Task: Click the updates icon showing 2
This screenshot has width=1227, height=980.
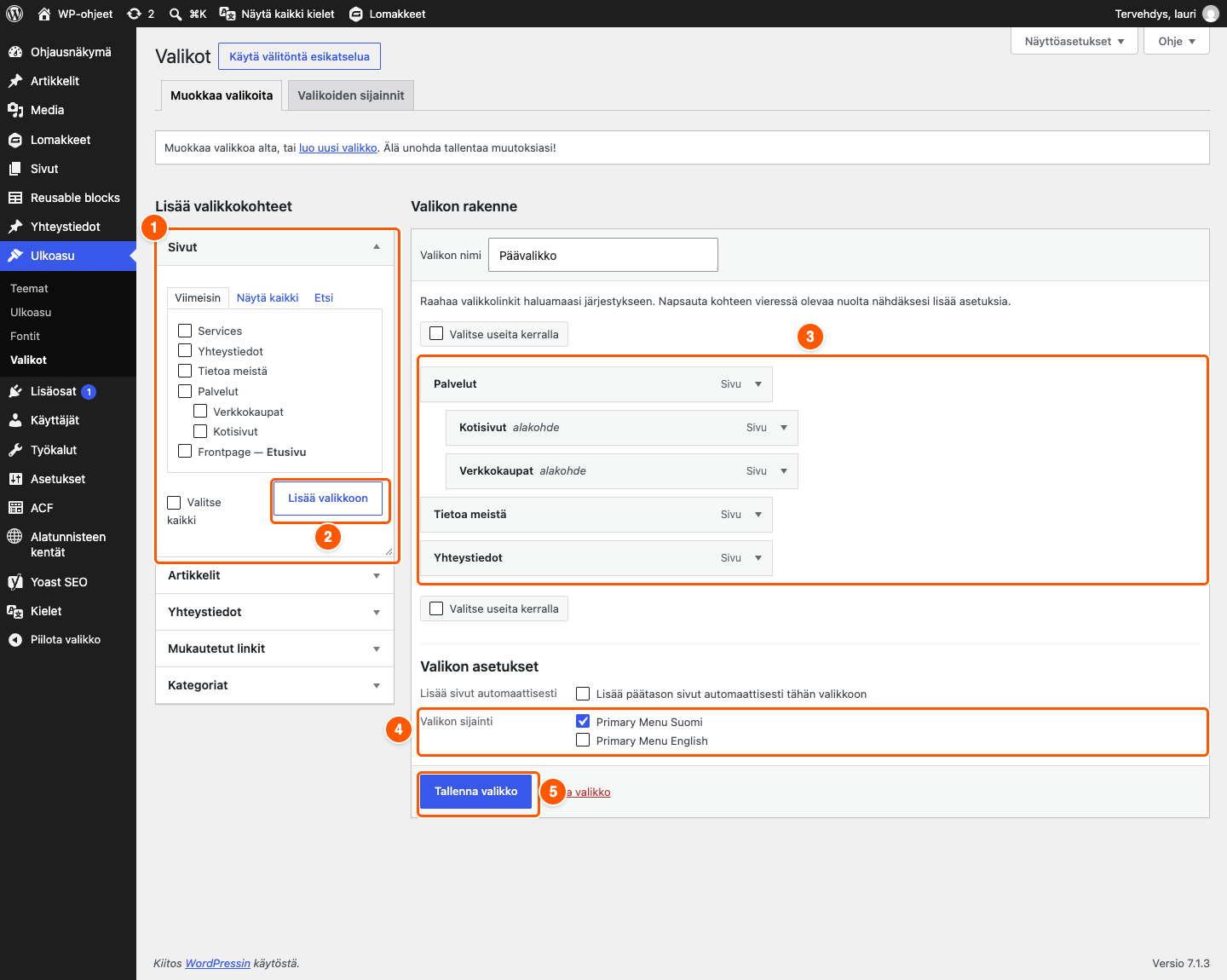Action: [141, 14]
